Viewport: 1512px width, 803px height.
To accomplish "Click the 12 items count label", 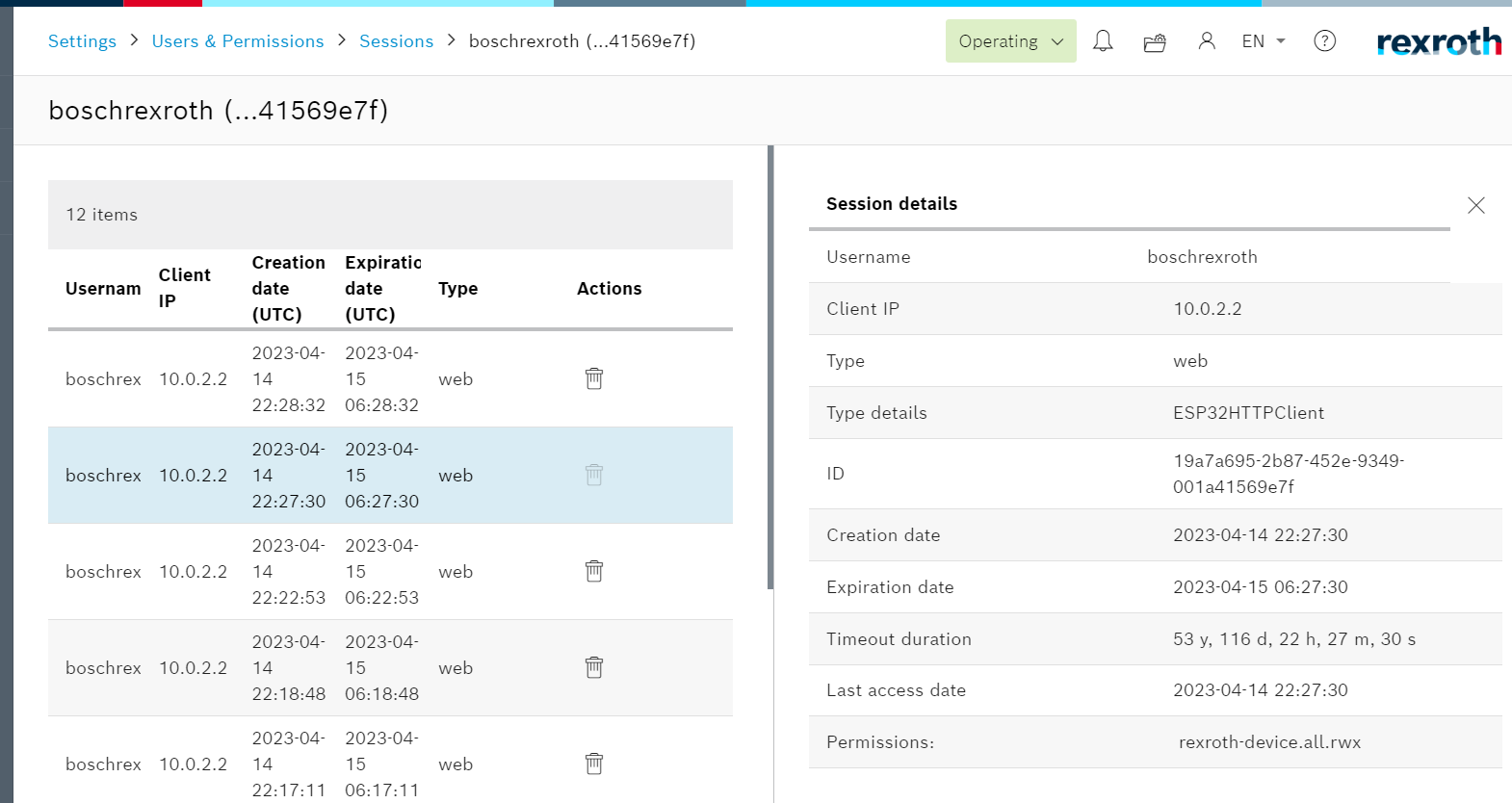I will (102, 215).
